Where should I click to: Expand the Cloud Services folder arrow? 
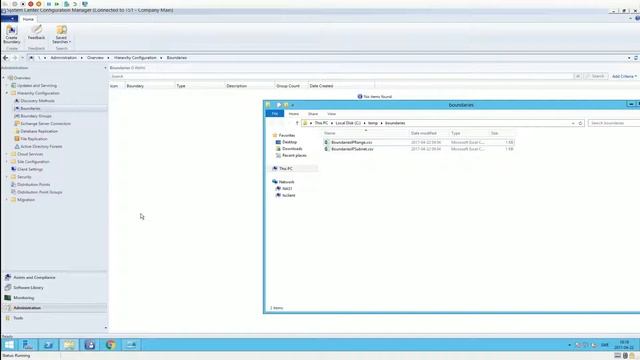(7, 154)
